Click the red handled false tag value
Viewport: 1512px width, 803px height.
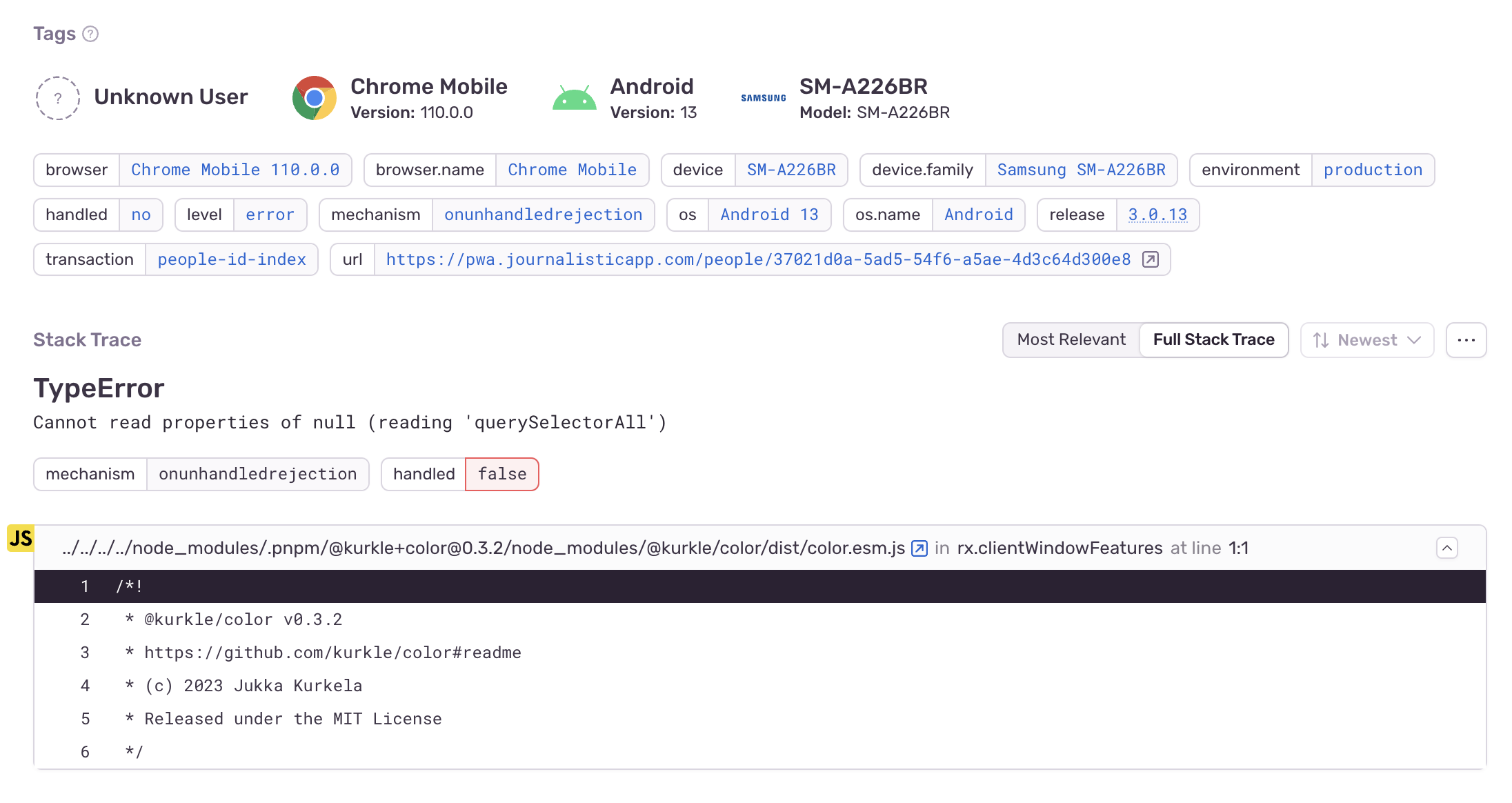pos(501,475)
